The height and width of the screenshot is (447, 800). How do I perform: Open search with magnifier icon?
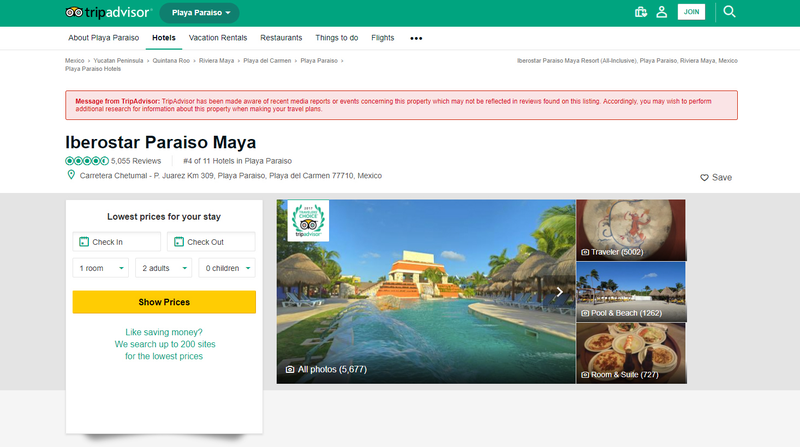pyautogui.click(x=730, y=11)
